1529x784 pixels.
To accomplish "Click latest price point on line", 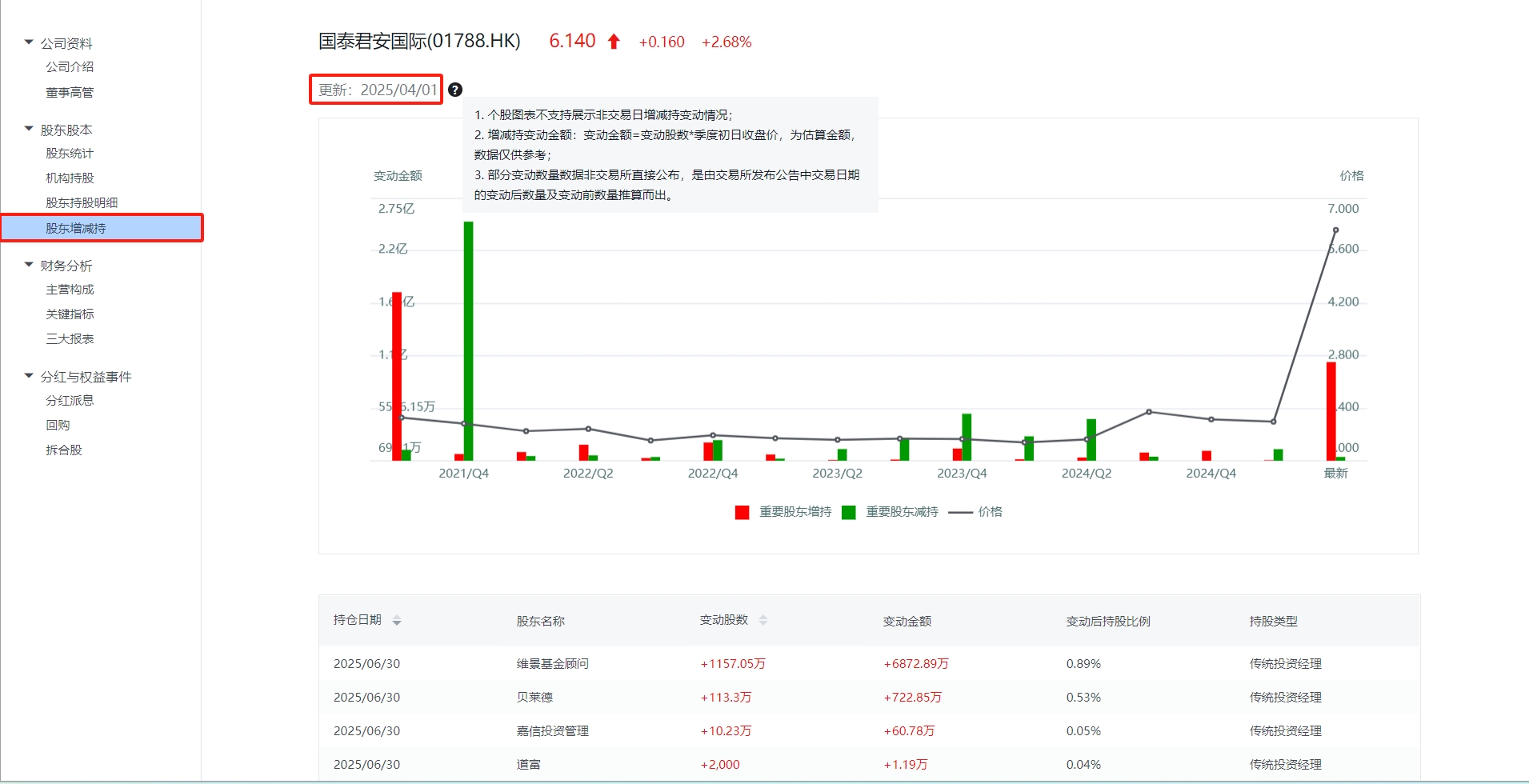I will coord(1335,230).
